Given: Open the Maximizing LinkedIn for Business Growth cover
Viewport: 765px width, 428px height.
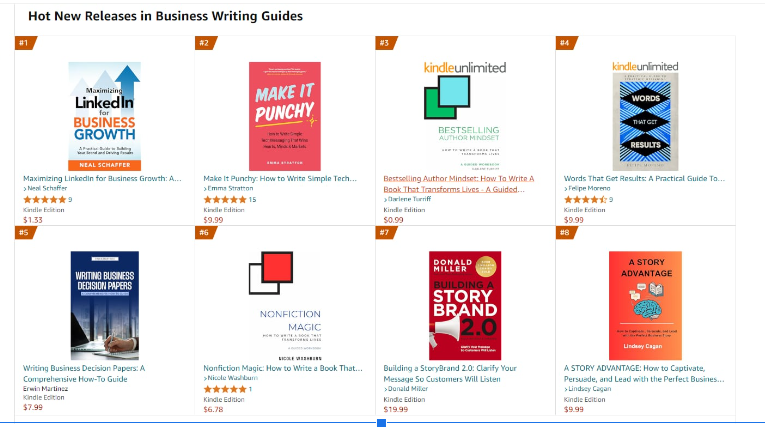Looking at the screenshot, I should (x=104, y=113).
